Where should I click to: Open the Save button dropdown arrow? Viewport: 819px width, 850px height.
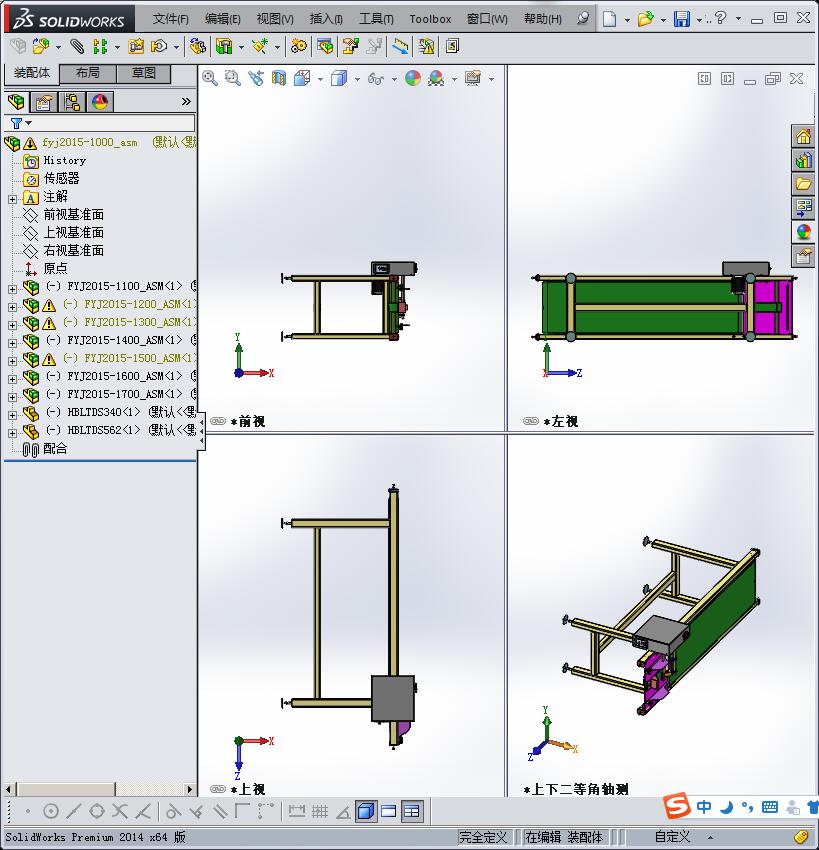pyautogui.click(x=699, y=20)
